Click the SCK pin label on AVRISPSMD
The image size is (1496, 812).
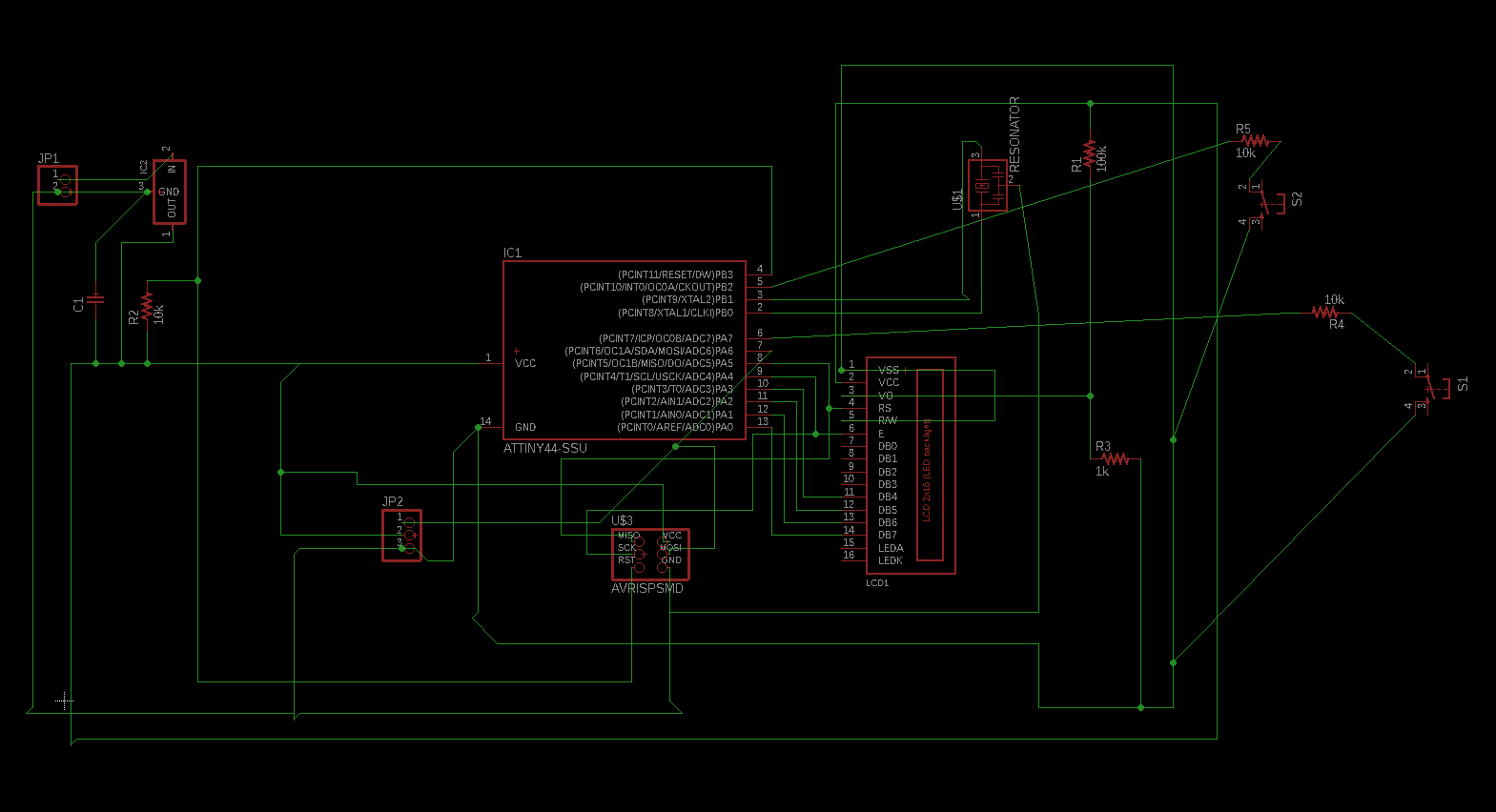pos(626,548)
